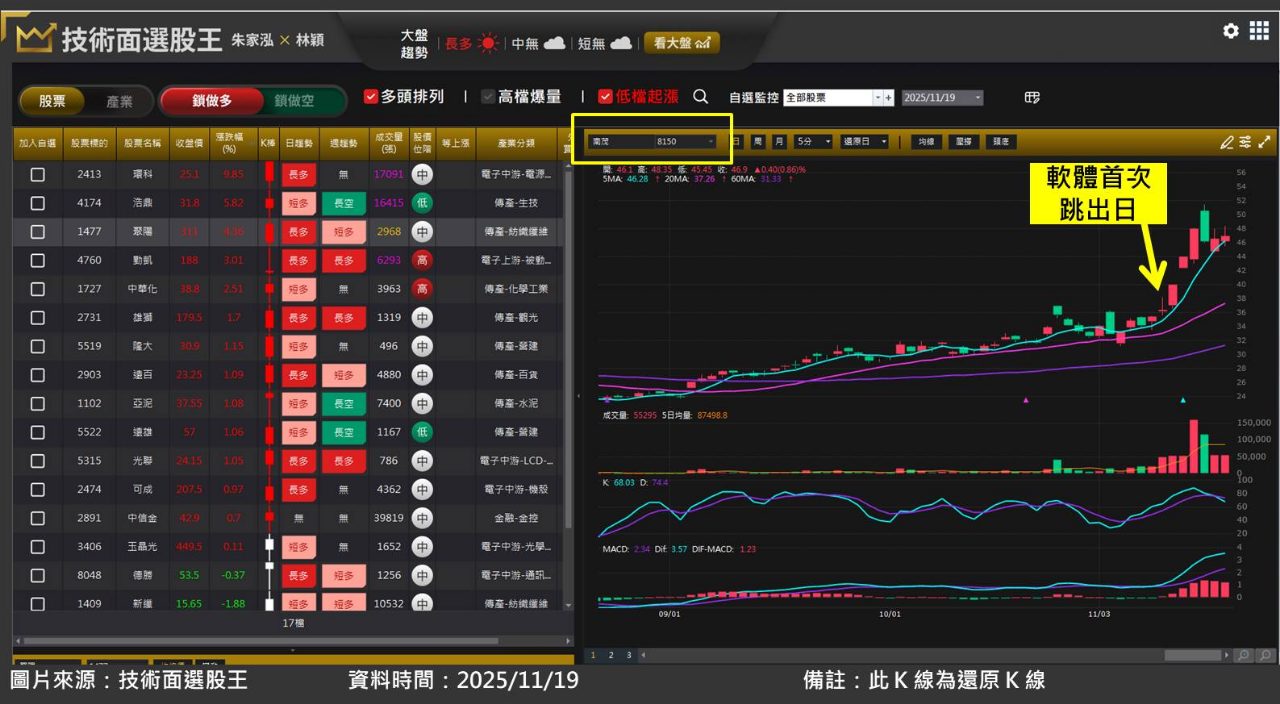Open the 2025/11/19 date dropdown
1280x704 pixels.
coord(977,98)
